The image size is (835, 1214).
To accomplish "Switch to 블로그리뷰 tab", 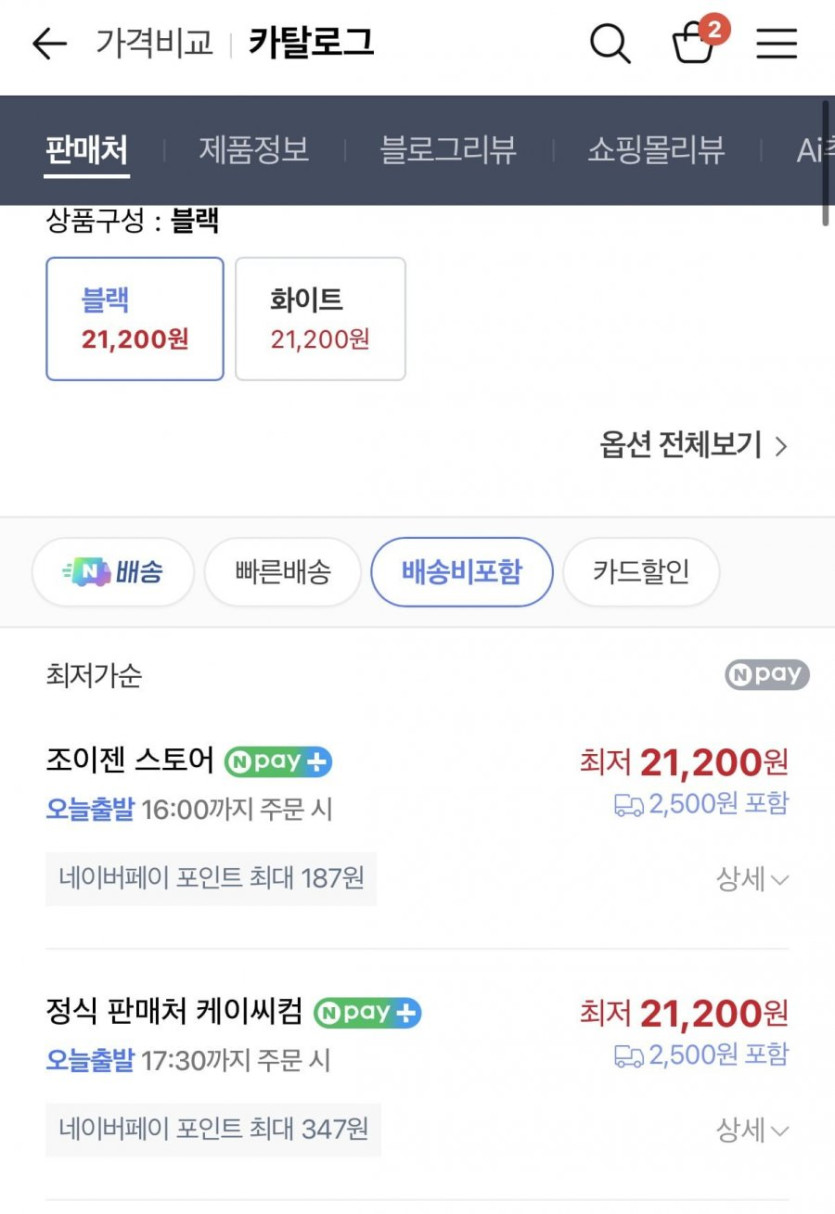I will [448, 150].
